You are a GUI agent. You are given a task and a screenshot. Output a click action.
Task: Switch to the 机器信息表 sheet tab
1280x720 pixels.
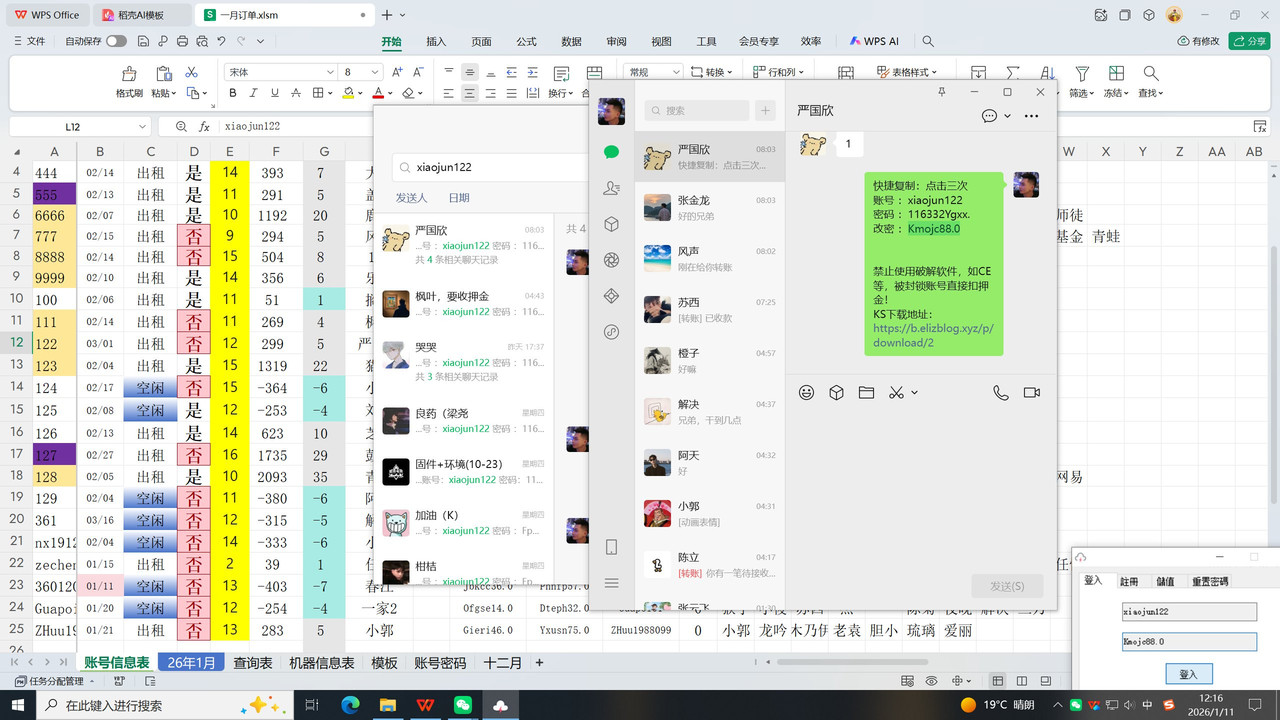tap(321, 663)
